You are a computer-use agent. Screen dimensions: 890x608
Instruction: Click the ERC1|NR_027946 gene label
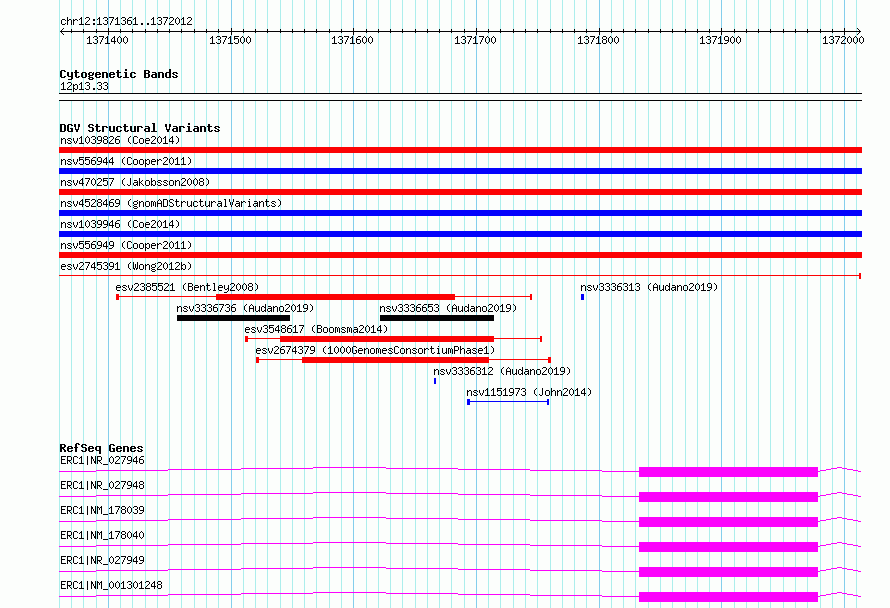pos(102,460)
